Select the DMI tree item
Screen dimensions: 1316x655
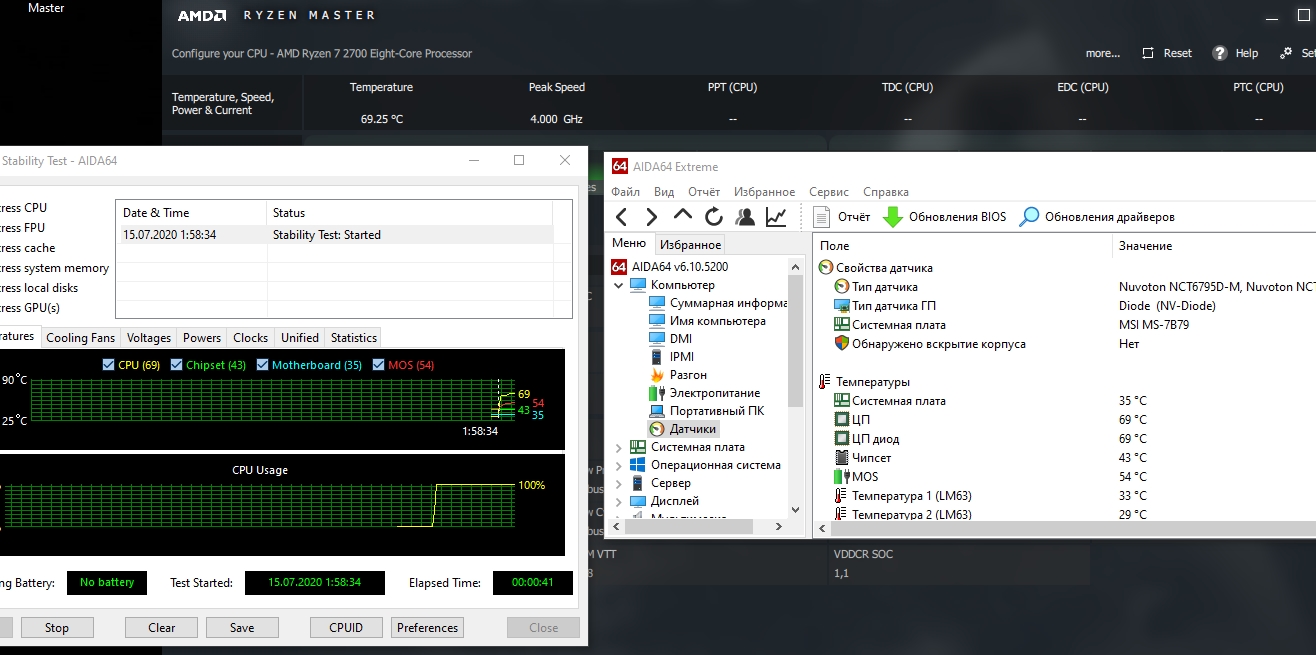pos(671,339)
